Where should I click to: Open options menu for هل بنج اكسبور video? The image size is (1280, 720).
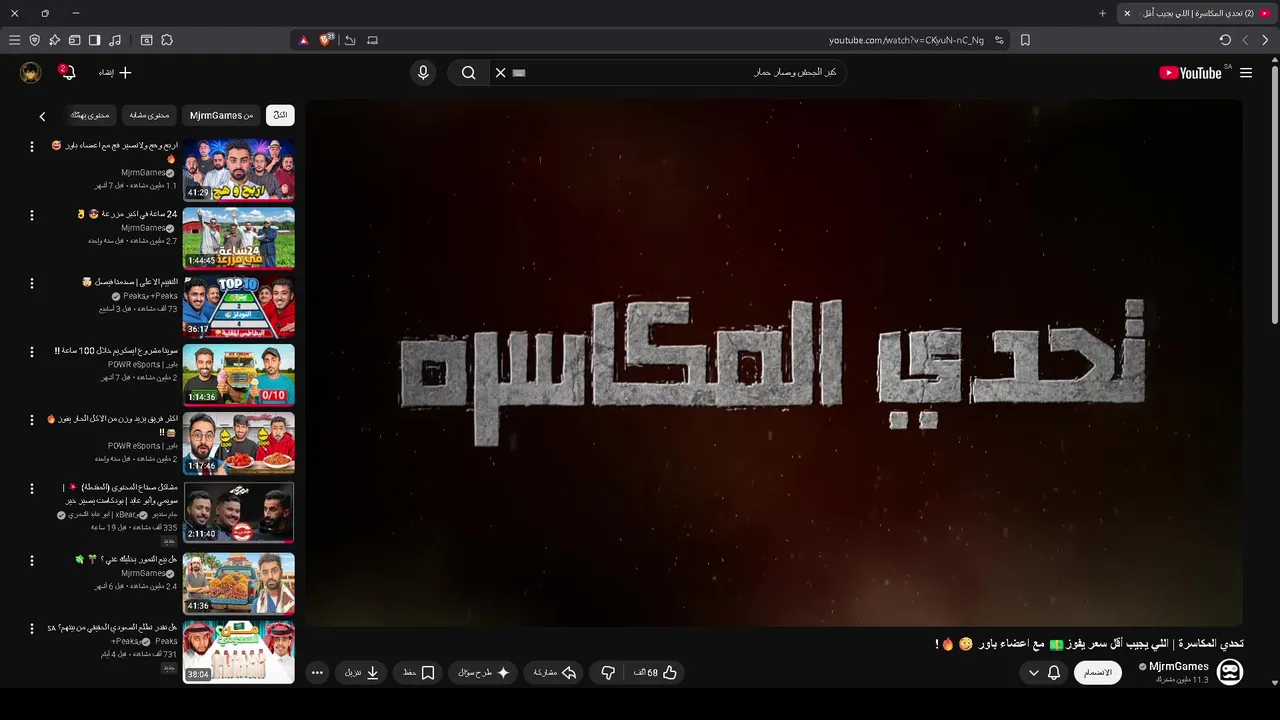(31, 560)
